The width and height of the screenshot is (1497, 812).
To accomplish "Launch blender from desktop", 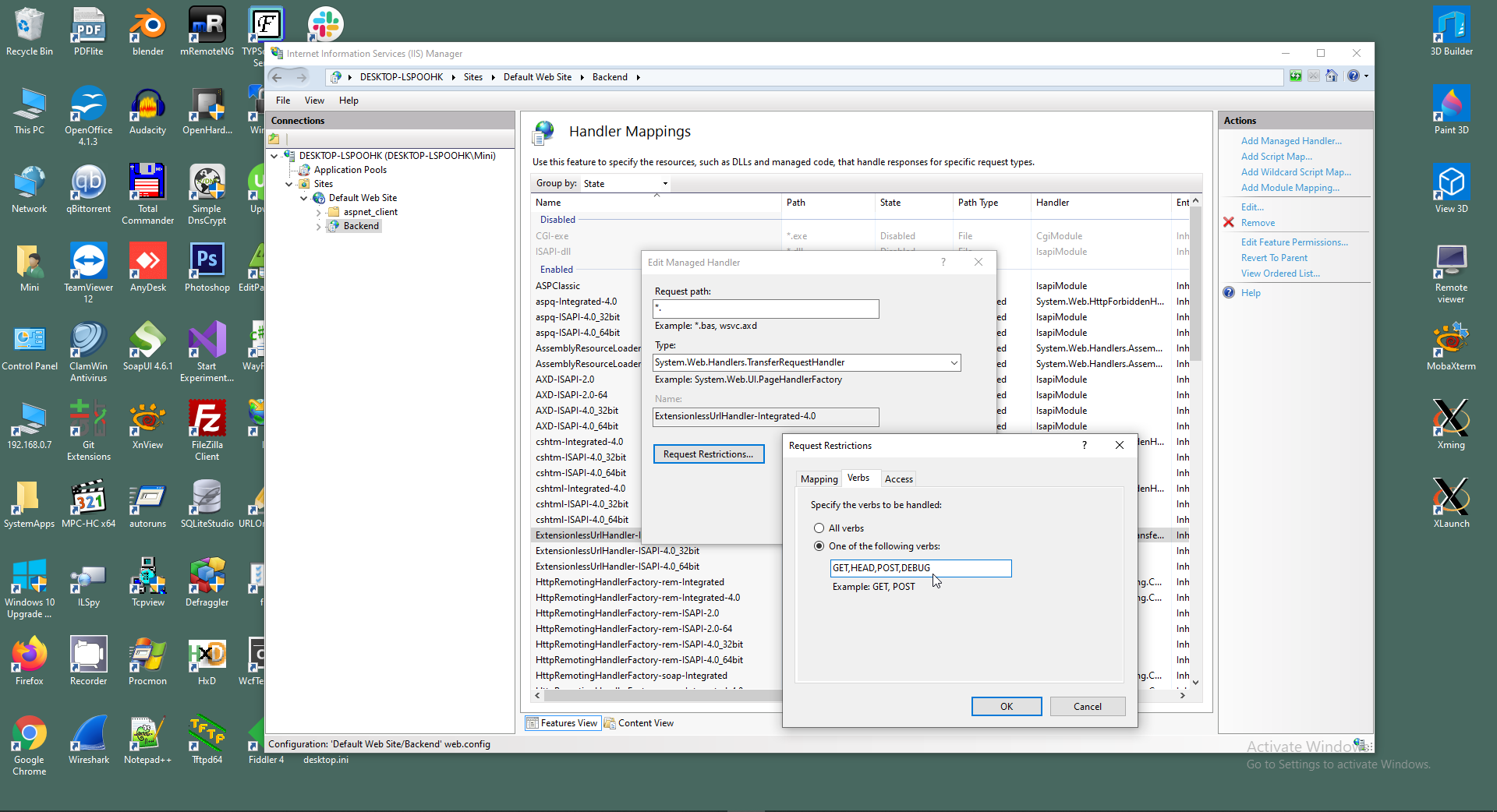I will [147, 32].
